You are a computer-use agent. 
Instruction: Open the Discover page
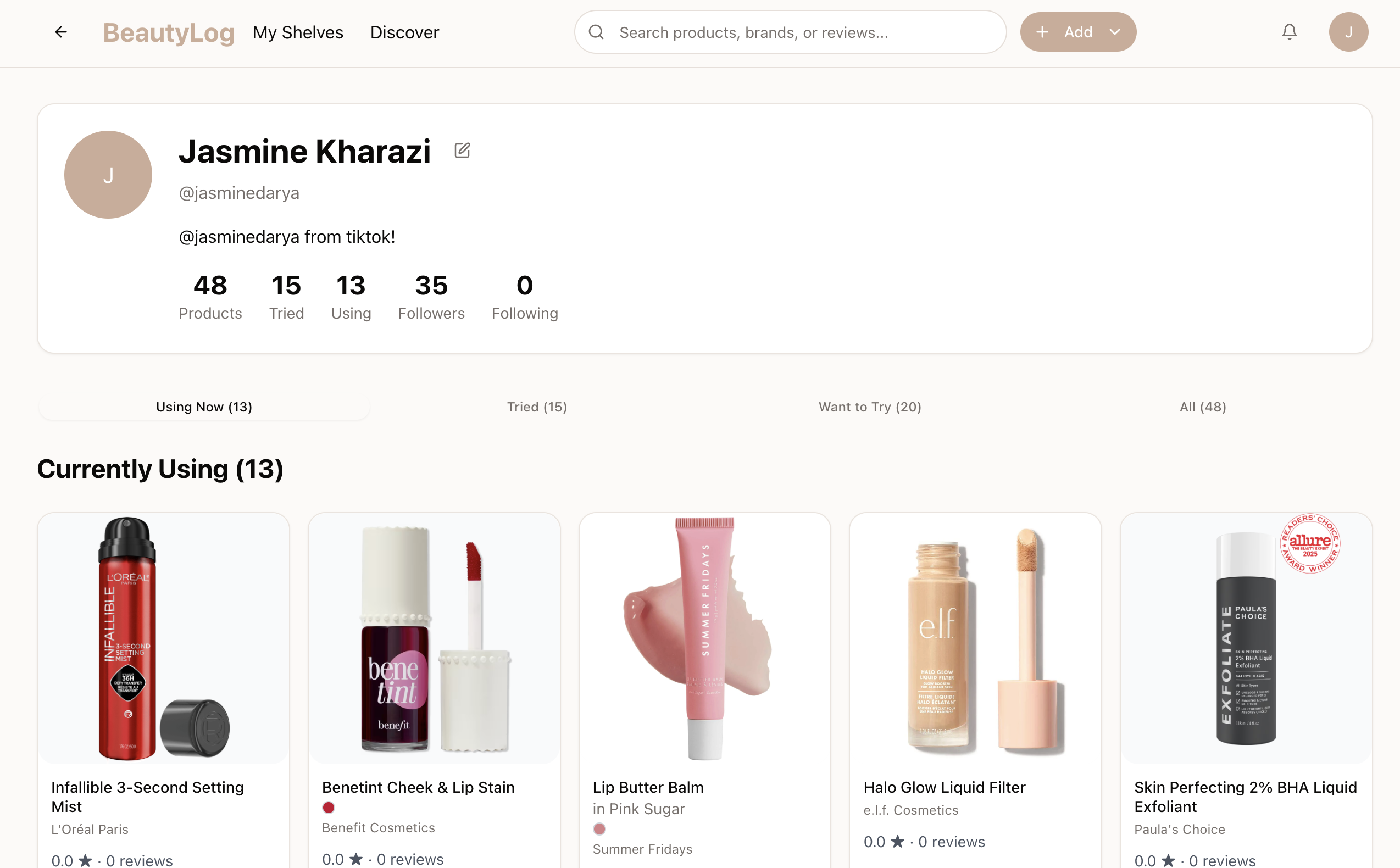coord(404,31)
